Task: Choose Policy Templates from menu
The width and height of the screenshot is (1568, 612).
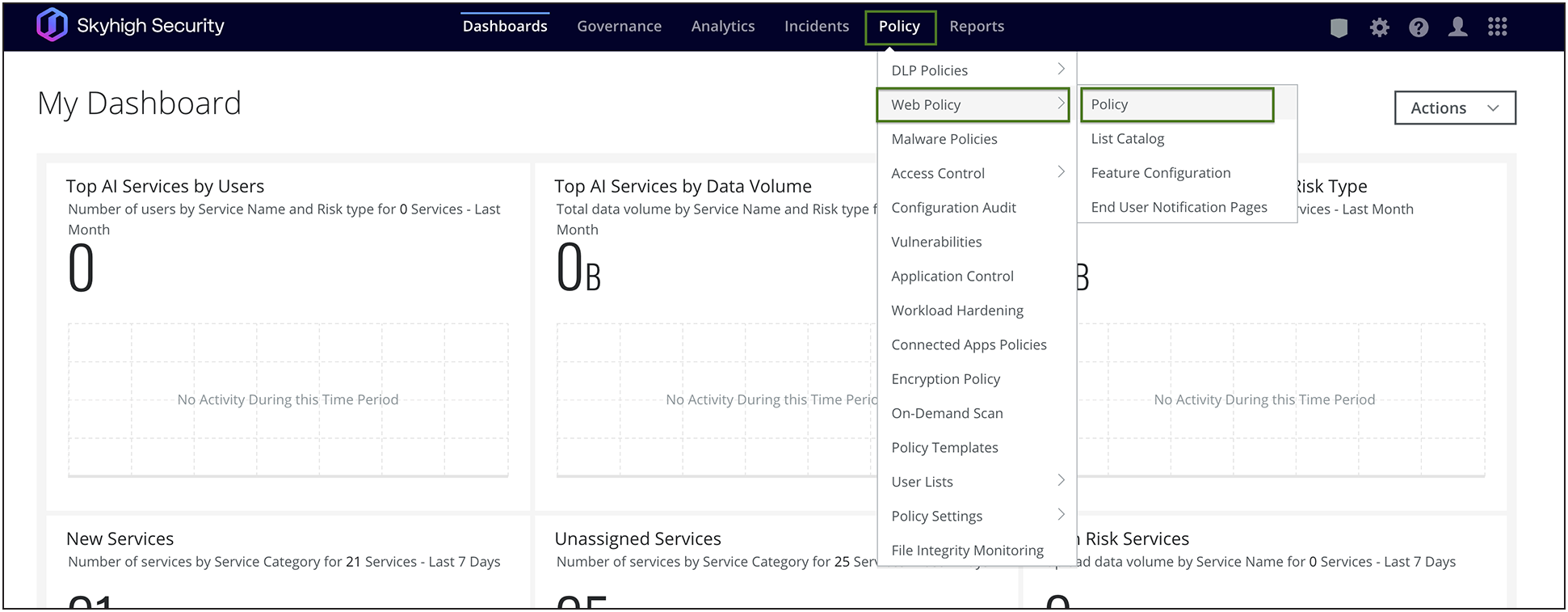Action: coord(977,448)
